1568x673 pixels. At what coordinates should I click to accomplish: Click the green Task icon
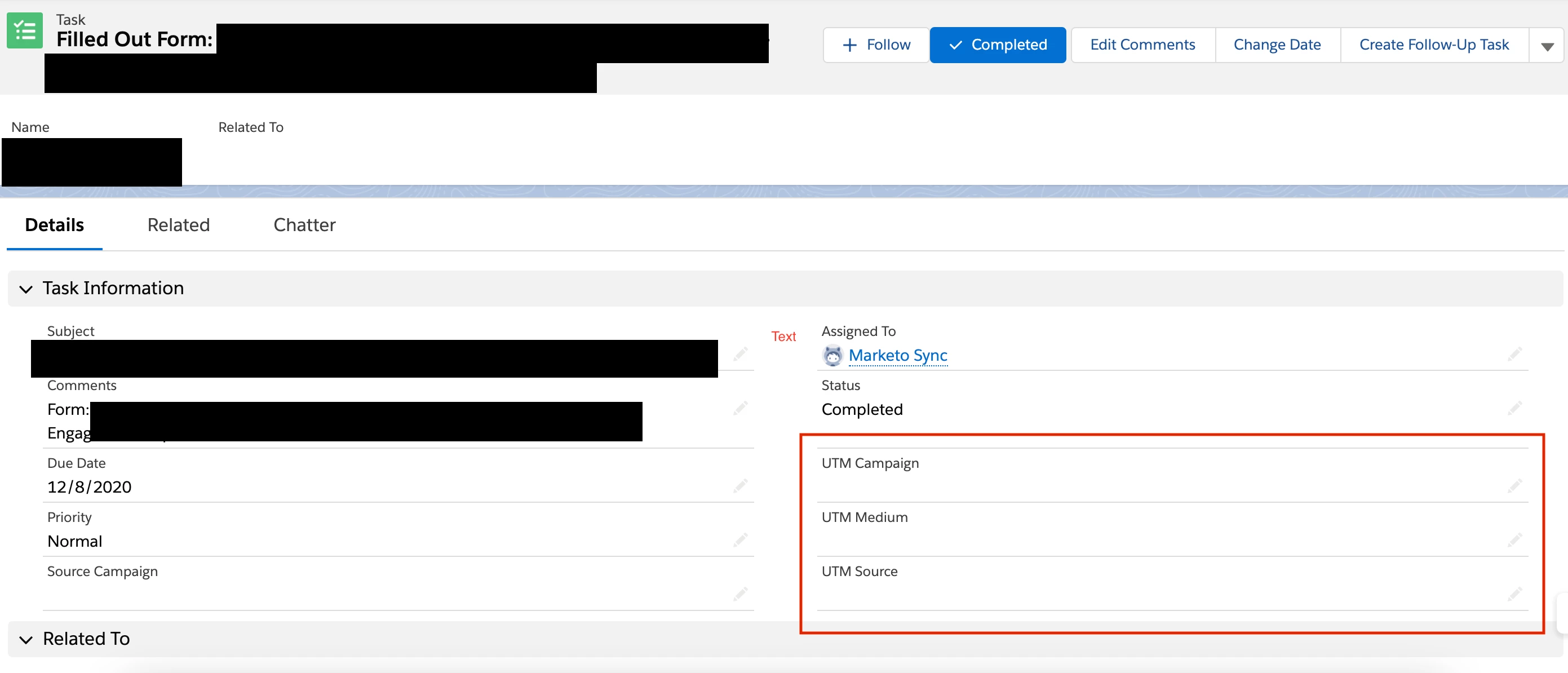[x=24, y=30]
